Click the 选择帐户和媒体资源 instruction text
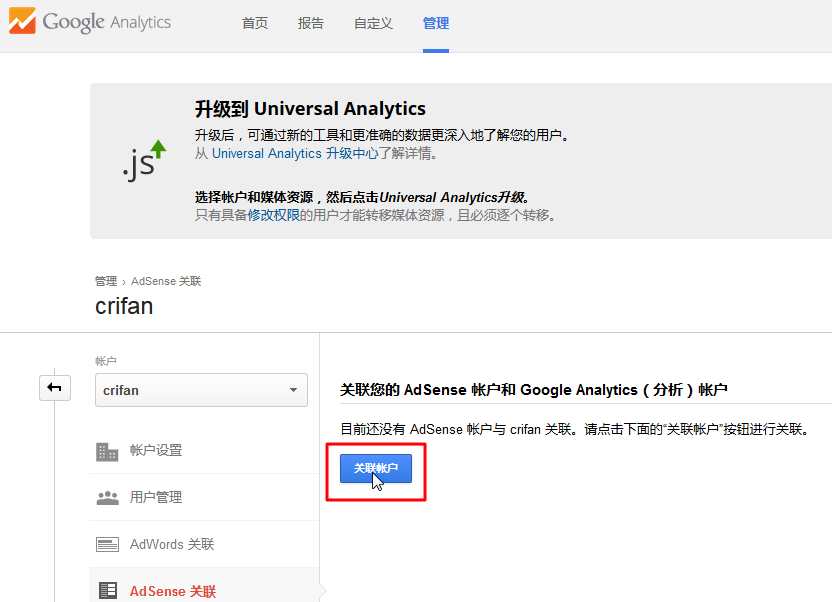Image resolution: width=832 pixels, height=602 pixels. 362,197
